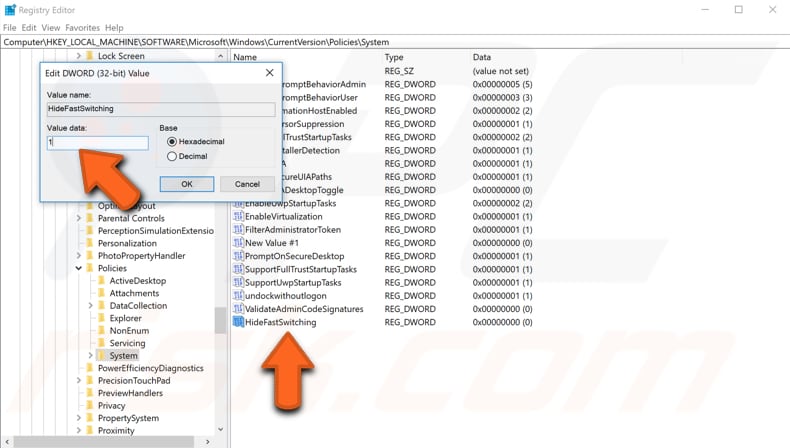790x448 pixels.
Task: Expand the PrecisionTouchPad key
Action: pyautogui.click(x=79, y=380)
